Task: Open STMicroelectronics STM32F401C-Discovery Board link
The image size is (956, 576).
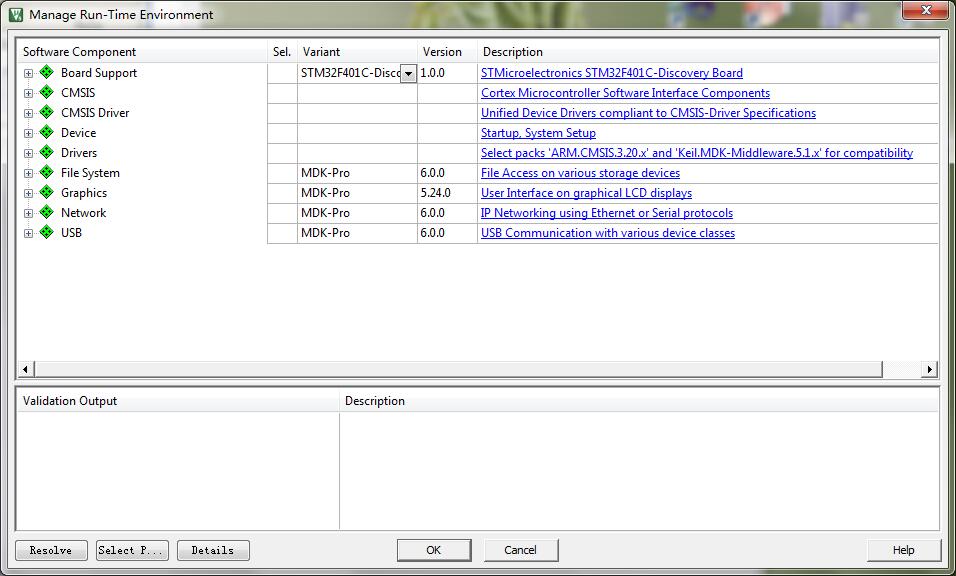Action: (x=612, y=73)
